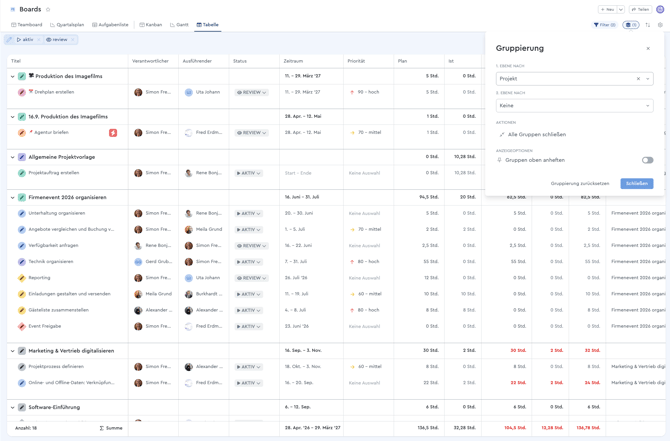The image size is (670, 441).
Task: Click the star icon next to Boards
Action: 48,9
